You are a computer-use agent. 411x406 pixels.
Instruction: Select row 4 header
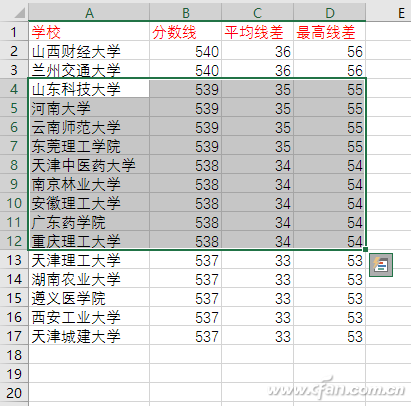14,89
